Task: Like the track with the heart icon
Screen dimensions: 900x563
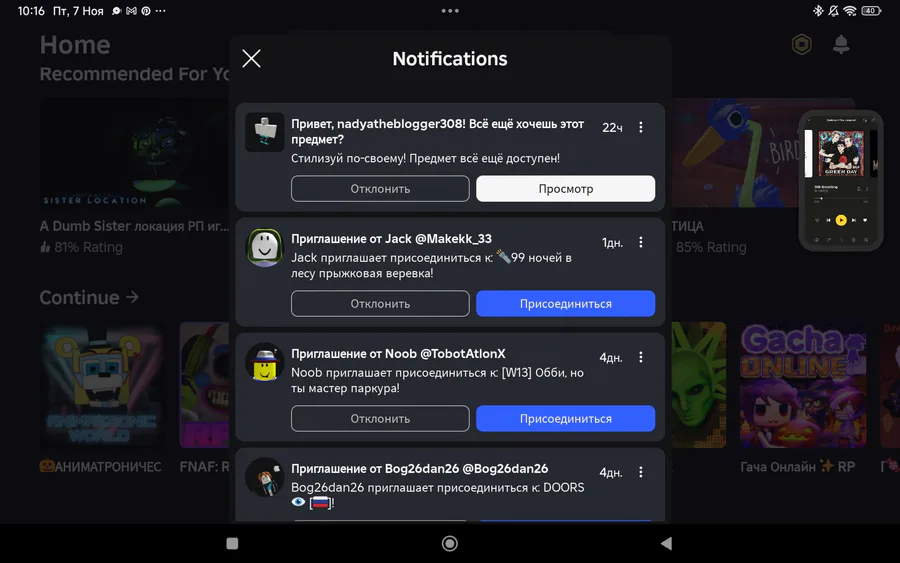Action: 865,220
